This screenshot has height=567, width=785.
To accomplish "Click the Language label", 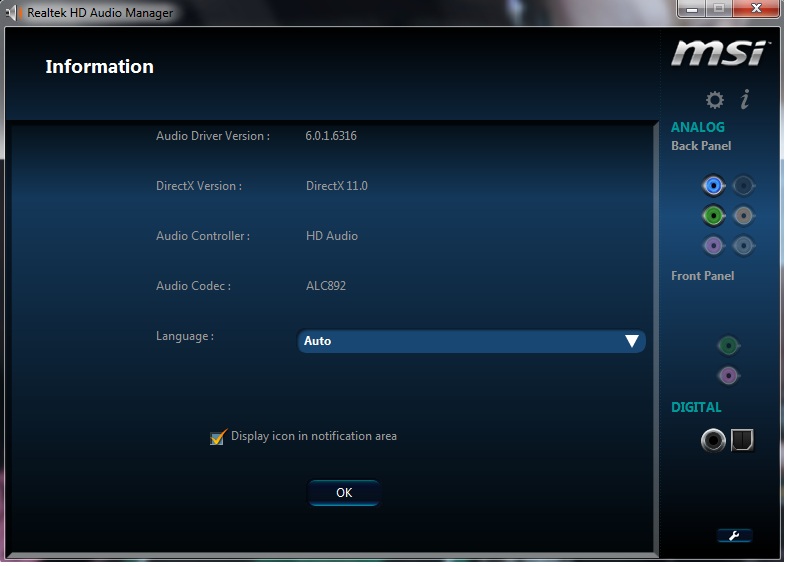I will coord(185,336).
